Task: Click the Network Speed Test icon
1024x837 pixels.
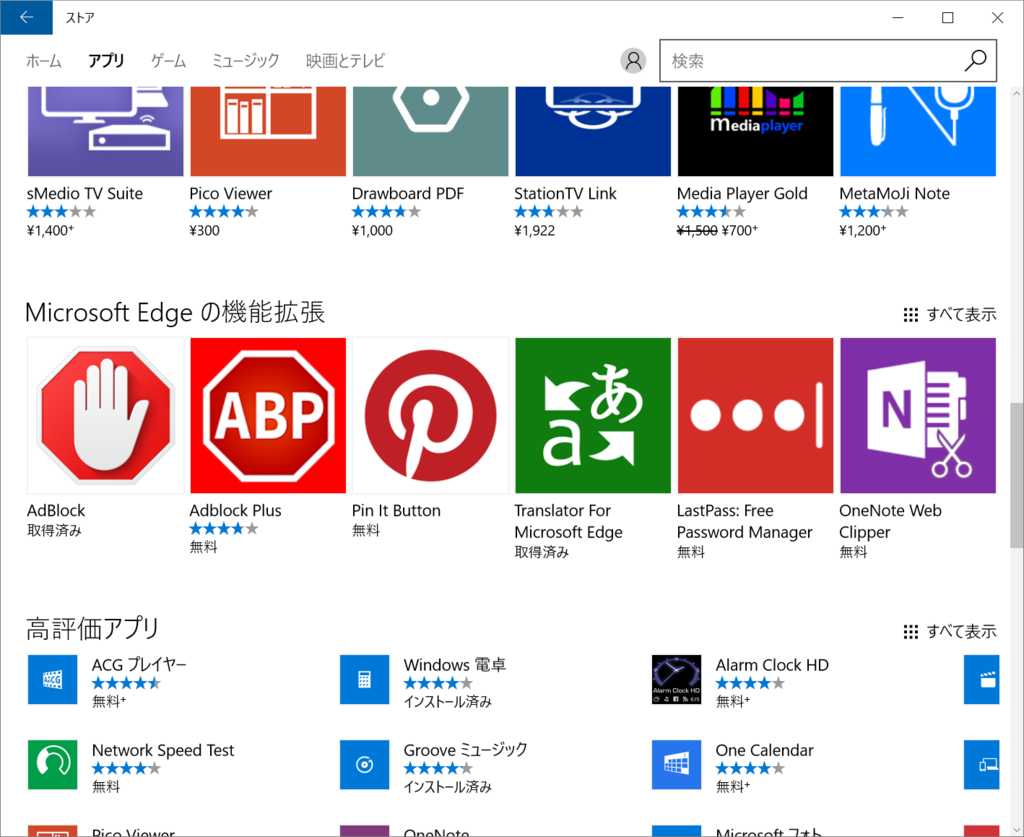Action: coord(52,765)
